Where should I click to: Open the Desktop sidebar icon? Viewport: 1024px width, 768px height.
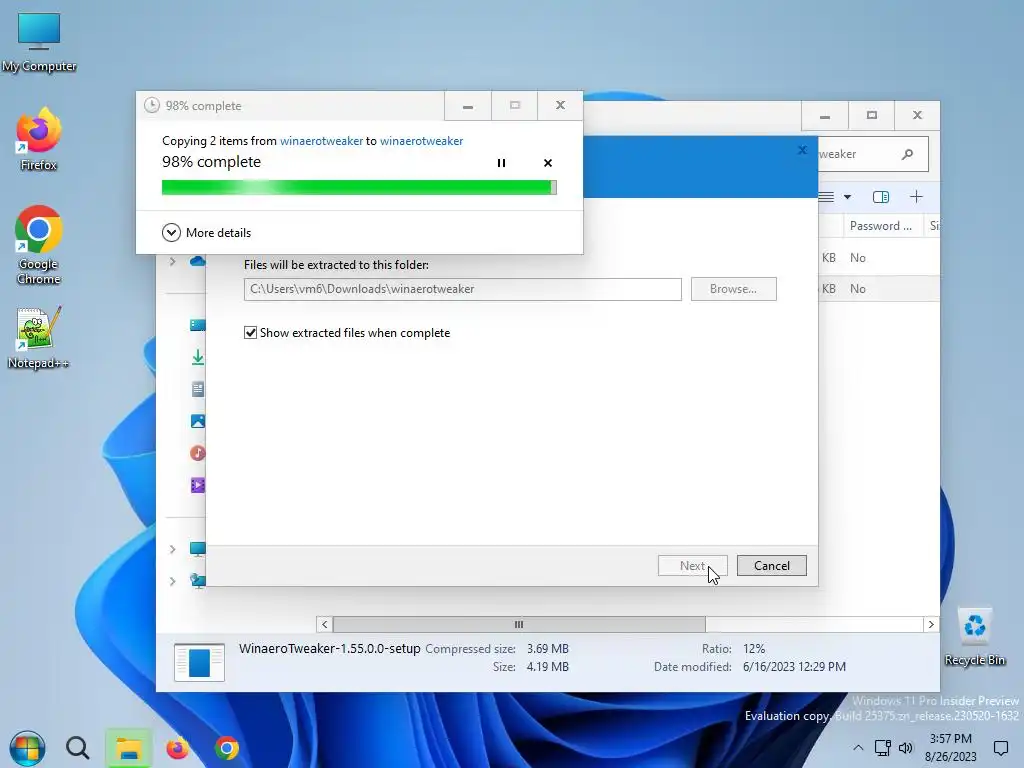point(197,325)
